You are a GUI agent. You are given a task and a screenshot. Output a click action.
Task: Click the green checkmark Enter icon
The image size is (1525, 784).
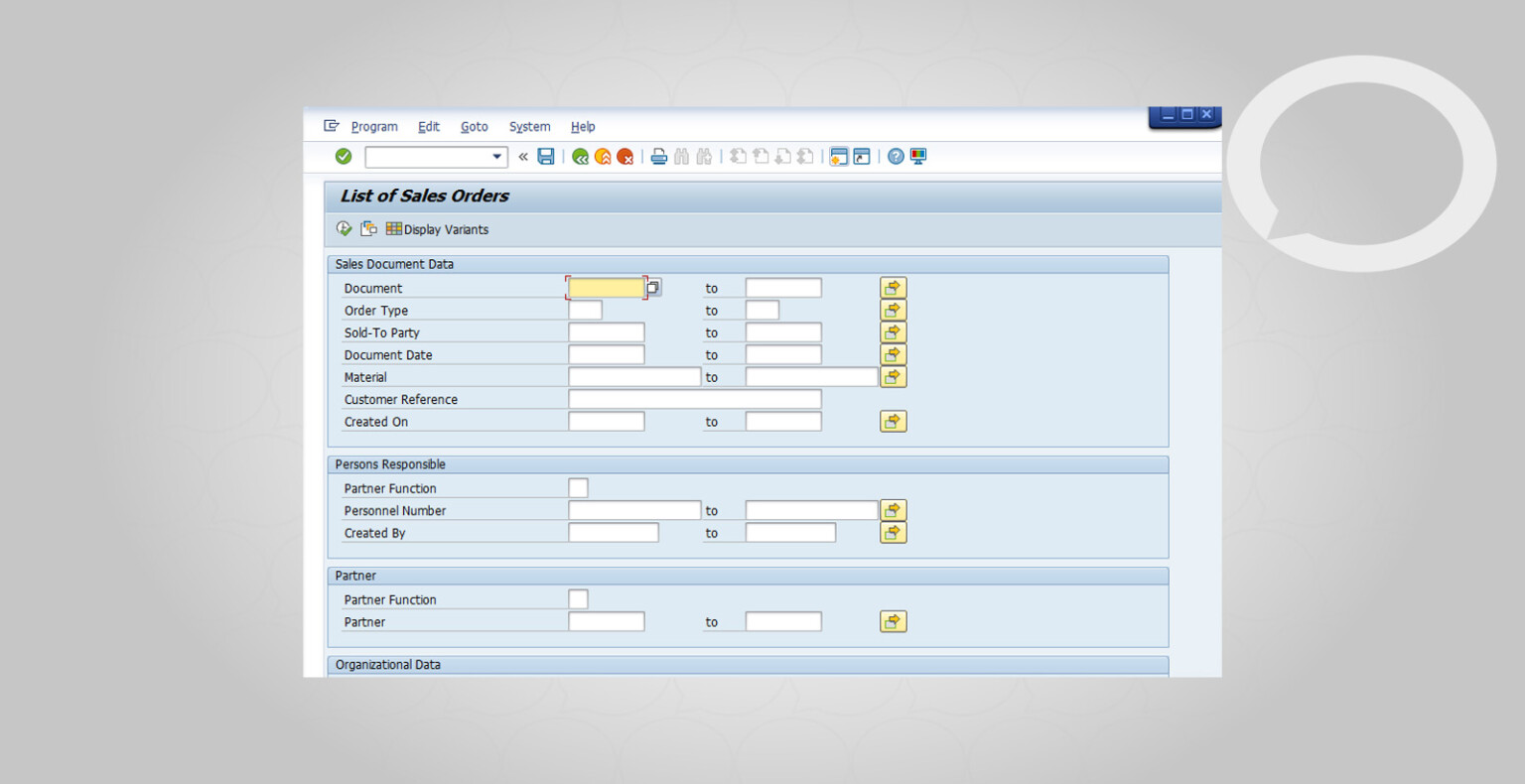(x=344, y=156)
